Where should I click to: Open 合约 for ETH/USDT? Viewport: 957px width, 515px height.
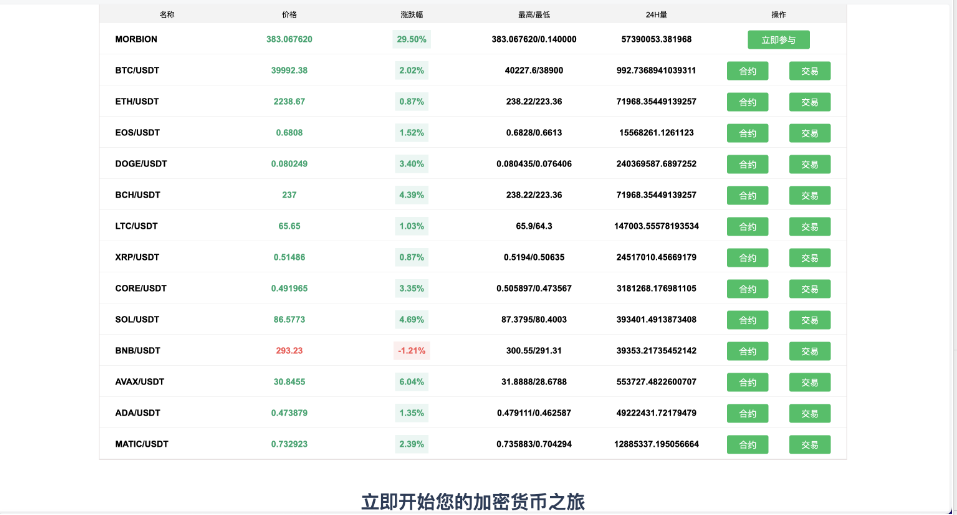[747, 102]
